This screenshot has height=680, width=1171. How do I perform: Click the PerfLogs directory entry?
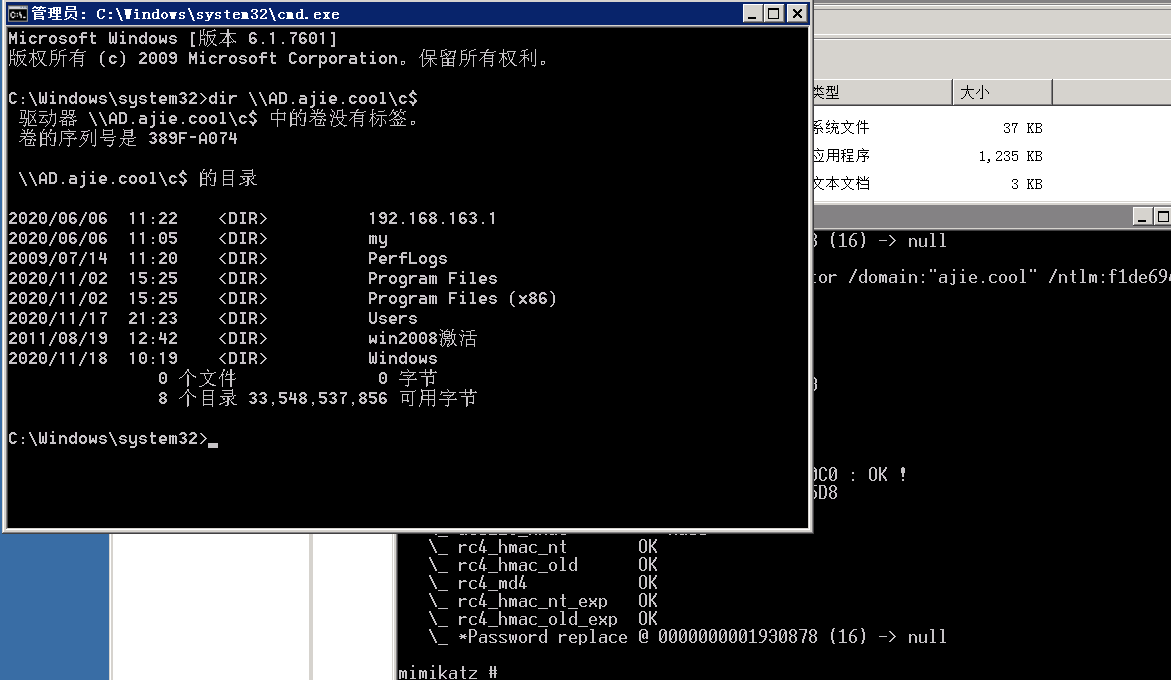coord(407,258)
